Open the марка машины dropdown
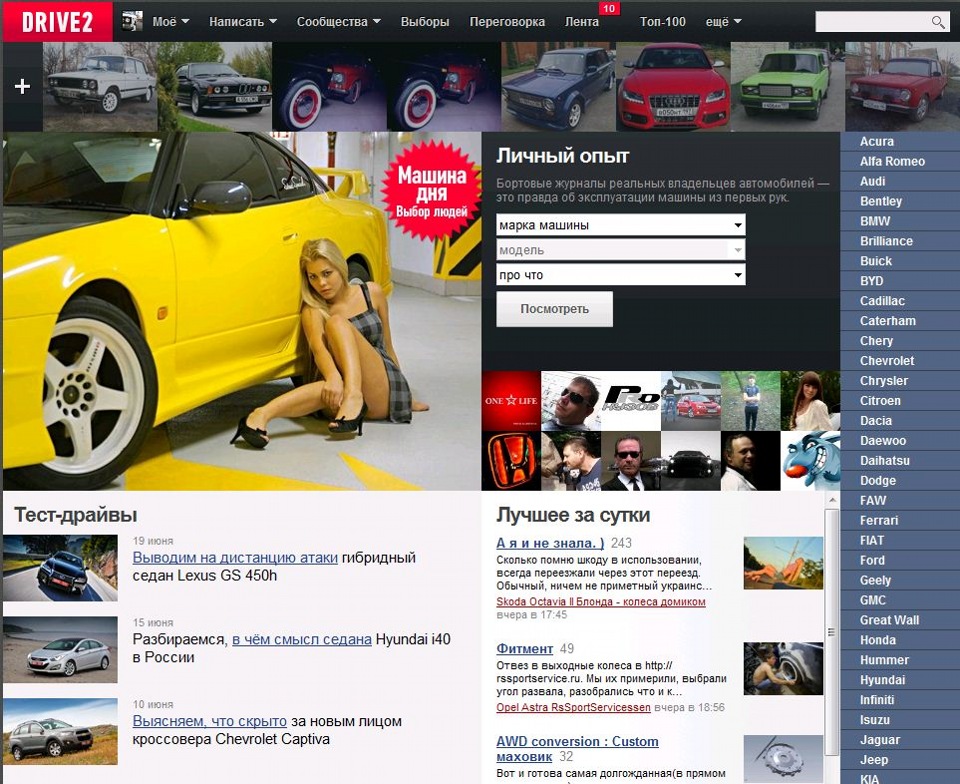 pos(621,225)
